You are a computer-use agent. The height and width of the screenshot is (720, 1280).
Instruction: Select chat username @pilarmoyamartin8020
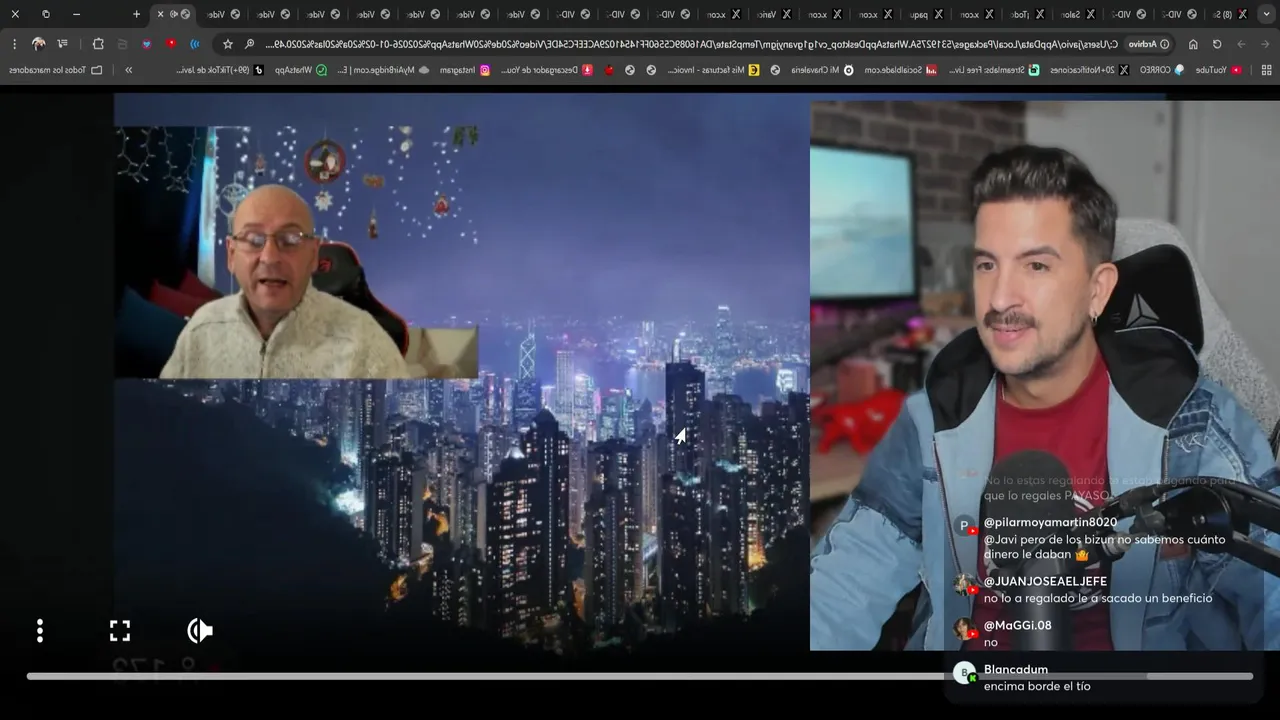coord(1050,523)
